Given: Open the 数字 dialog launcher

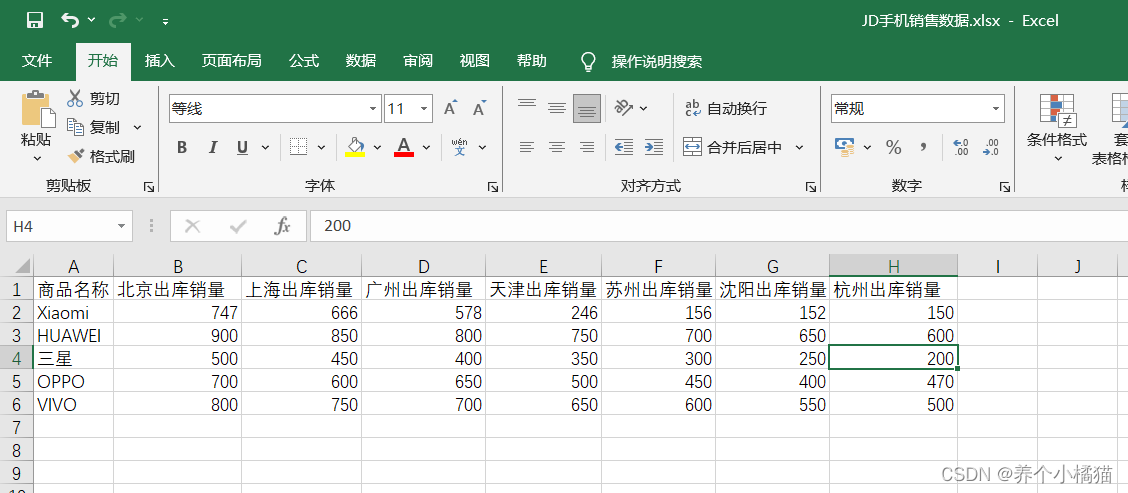Looking at the screenshot, I should (1004, 186).
